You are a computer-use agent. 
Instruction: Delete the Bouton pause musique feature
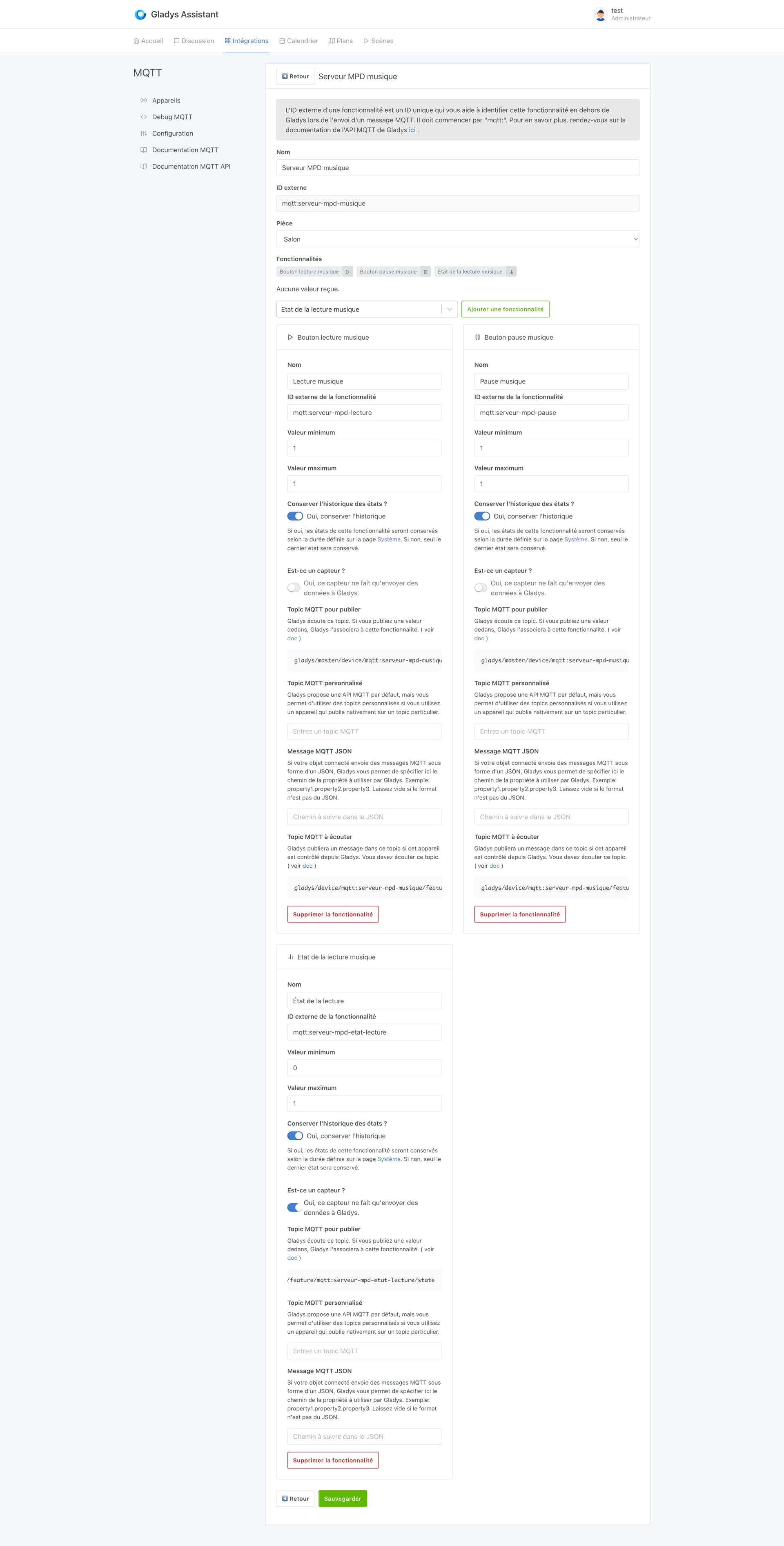click(x=520, y=914)
